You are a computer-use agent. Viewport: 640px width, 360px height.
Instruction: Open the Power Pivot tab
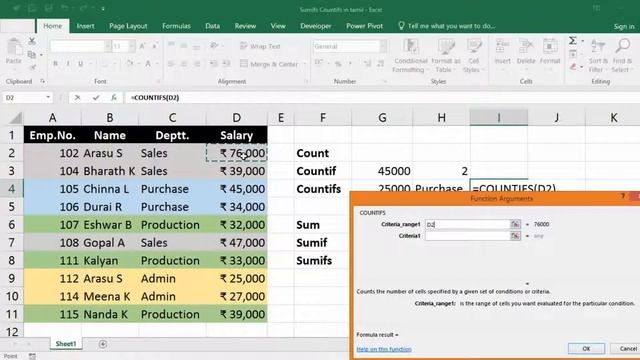pyautogui.click(x=364, y=26)
